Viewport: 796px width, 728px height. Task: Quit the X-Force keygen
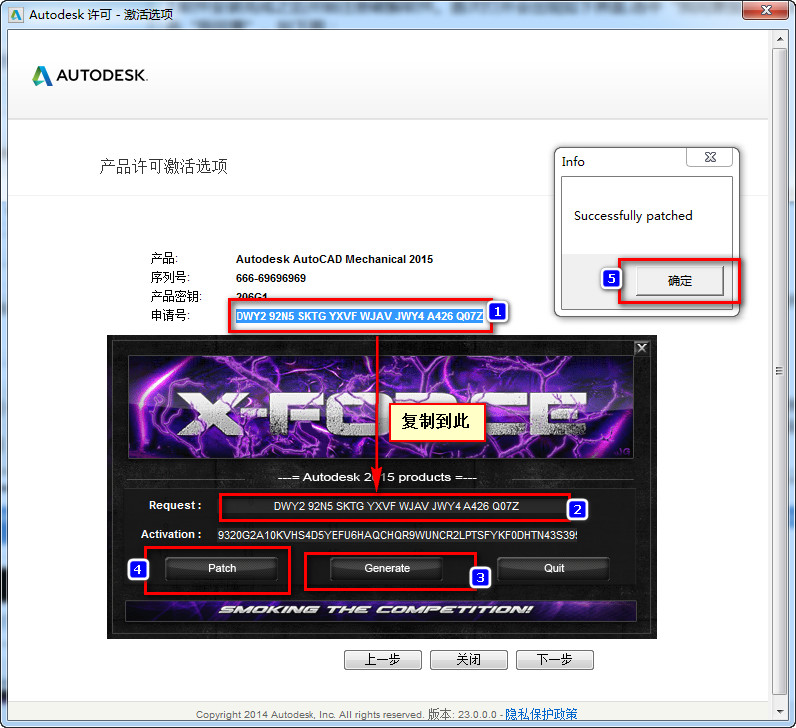(x=553, y=568)
